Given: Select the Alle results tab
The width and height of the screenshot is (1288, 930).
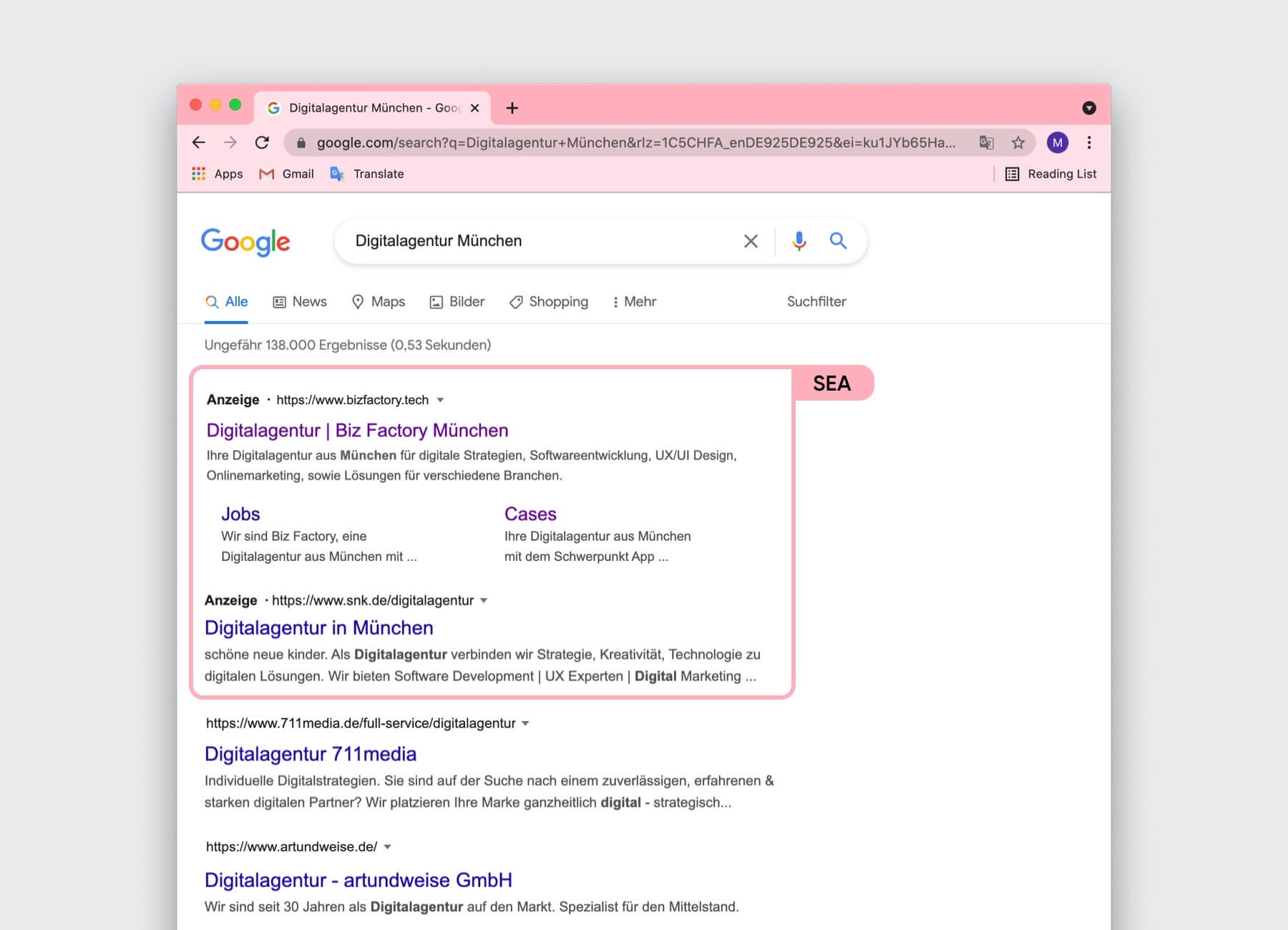Looking at the screenshot, I should point(226,302).
